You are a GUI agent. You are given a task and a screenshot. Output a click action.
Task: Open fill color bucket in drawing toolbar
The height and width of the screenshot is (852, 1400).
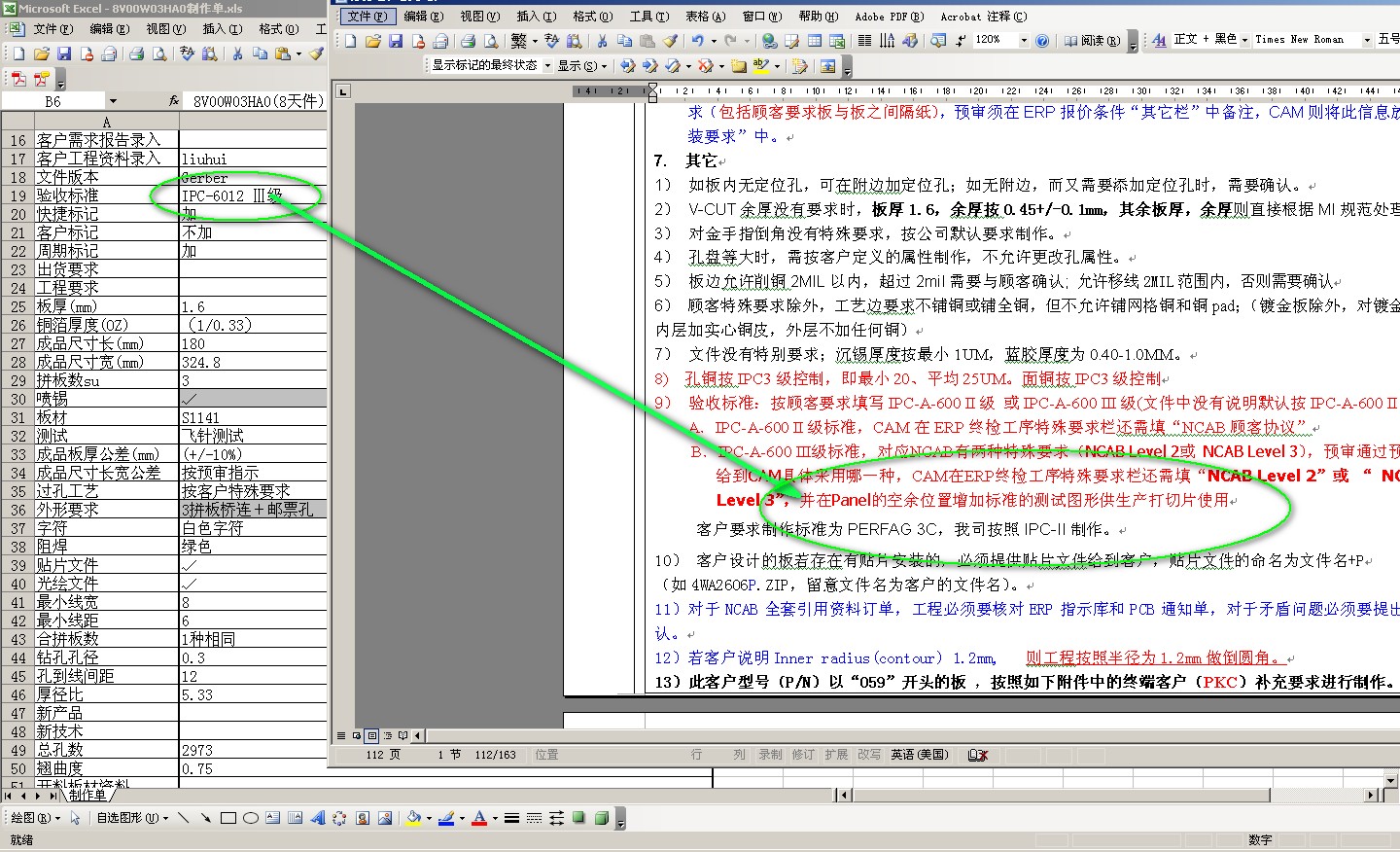coord(412,818)
